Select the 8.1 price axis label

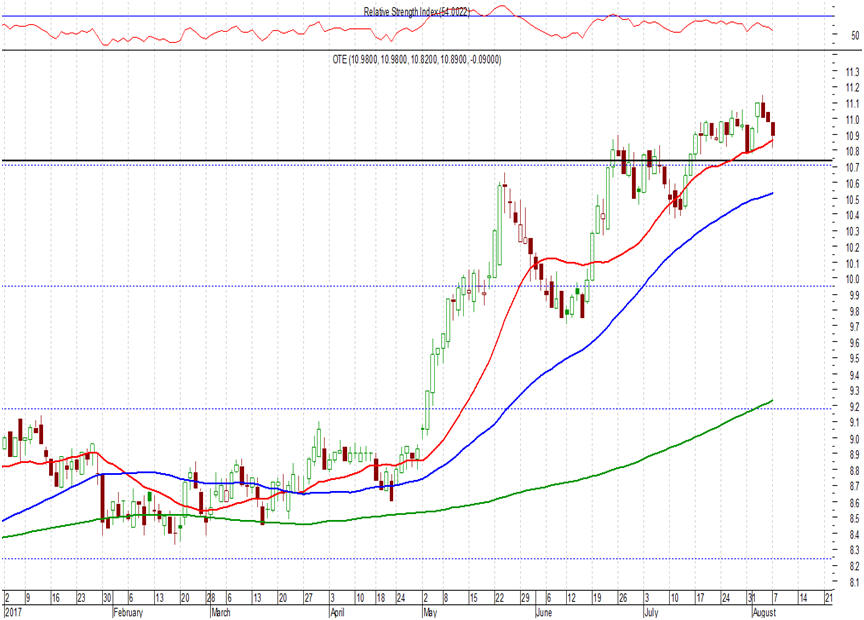pos(854,582)
